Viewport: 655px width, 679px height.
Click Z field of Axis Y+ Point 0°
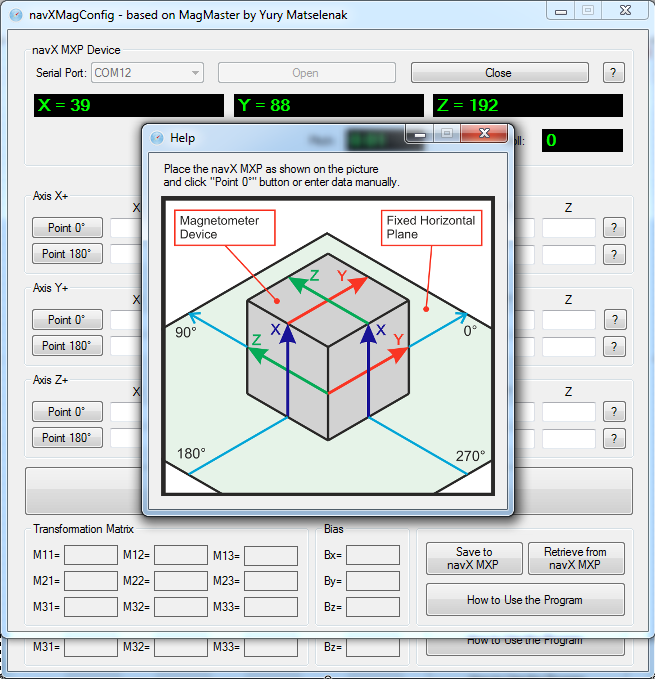(x=569, y=320)
